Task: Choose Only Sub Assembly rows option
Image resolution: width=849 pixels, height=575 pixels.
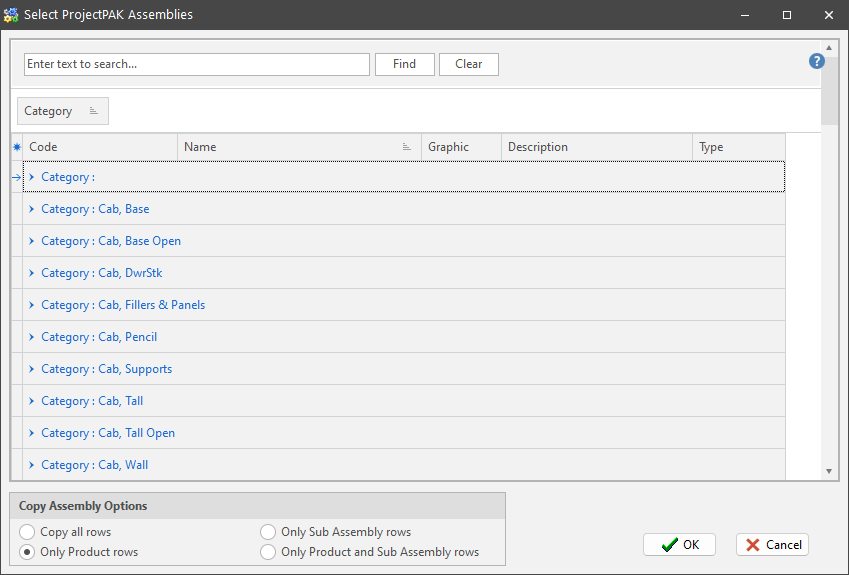Action: click(268, 532)
